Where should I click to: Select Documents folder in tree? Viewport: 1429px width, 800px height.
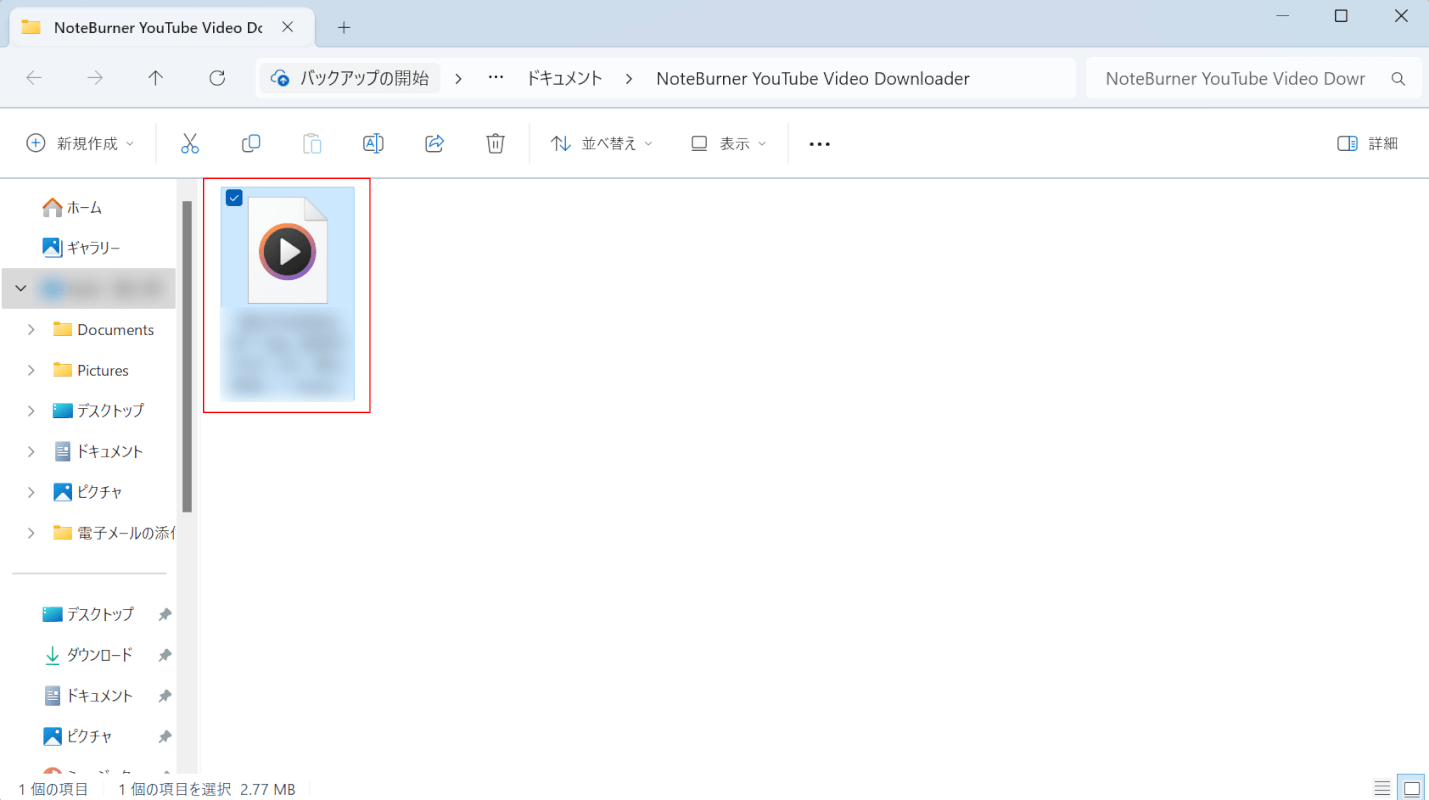coord(104,329)
